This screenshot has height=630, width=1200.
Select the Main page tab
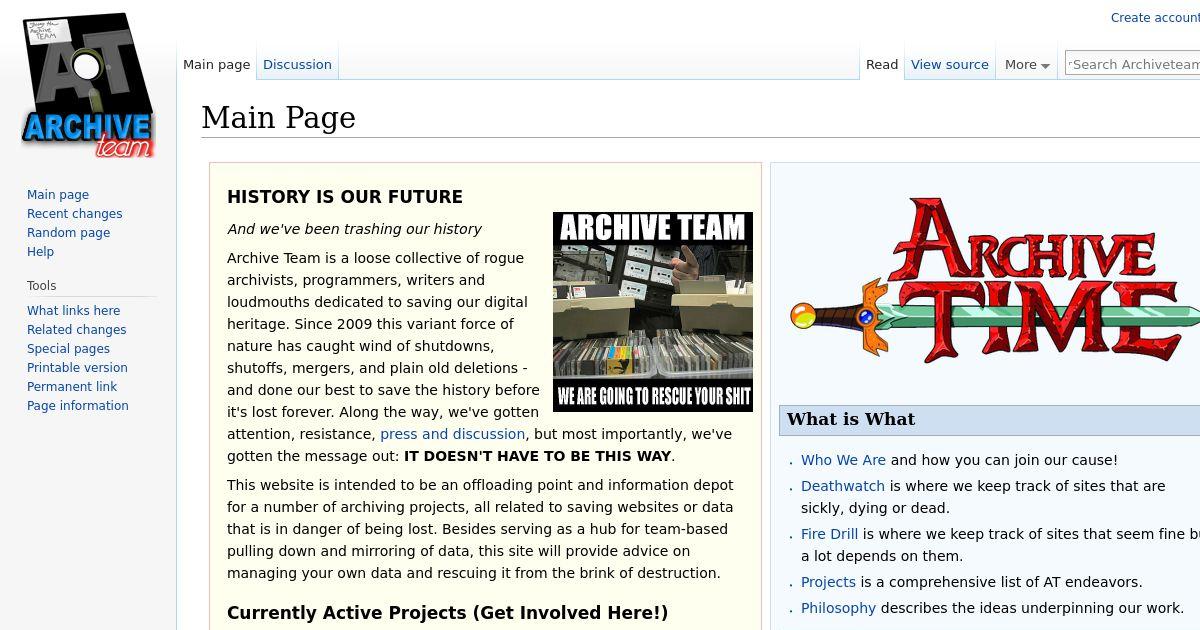tap(216, 64)
